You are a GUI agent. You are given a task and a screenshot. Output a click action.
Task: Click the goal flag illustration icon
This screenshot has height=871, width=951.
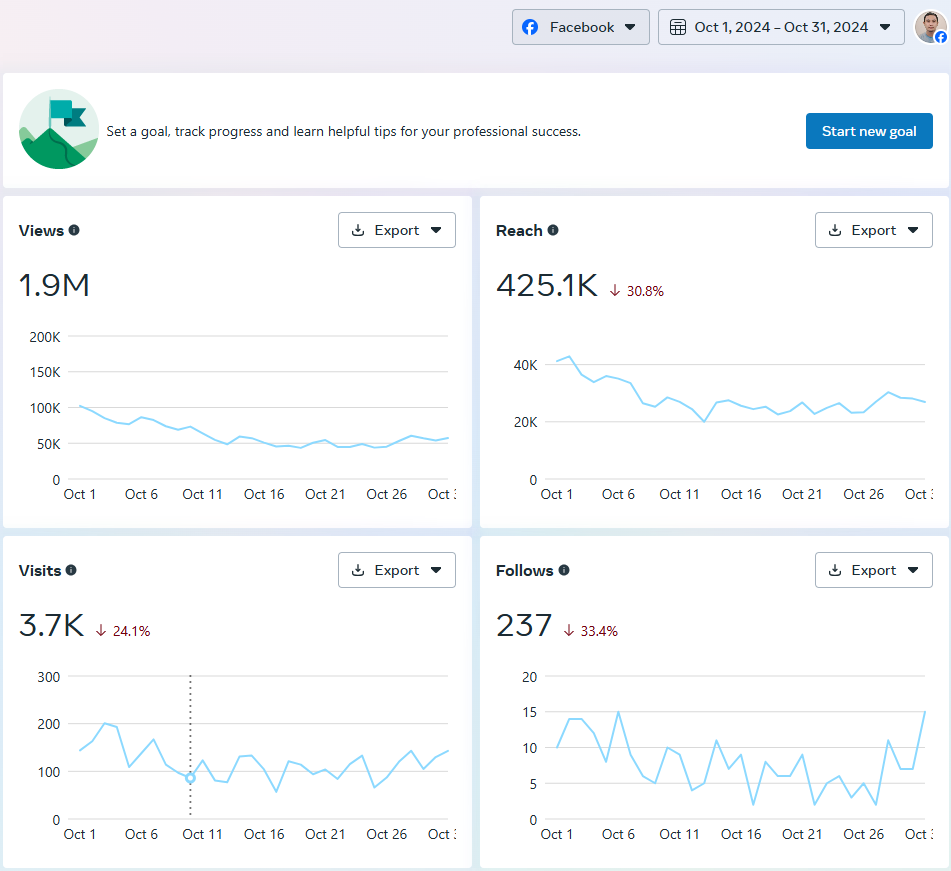(58, 130)
